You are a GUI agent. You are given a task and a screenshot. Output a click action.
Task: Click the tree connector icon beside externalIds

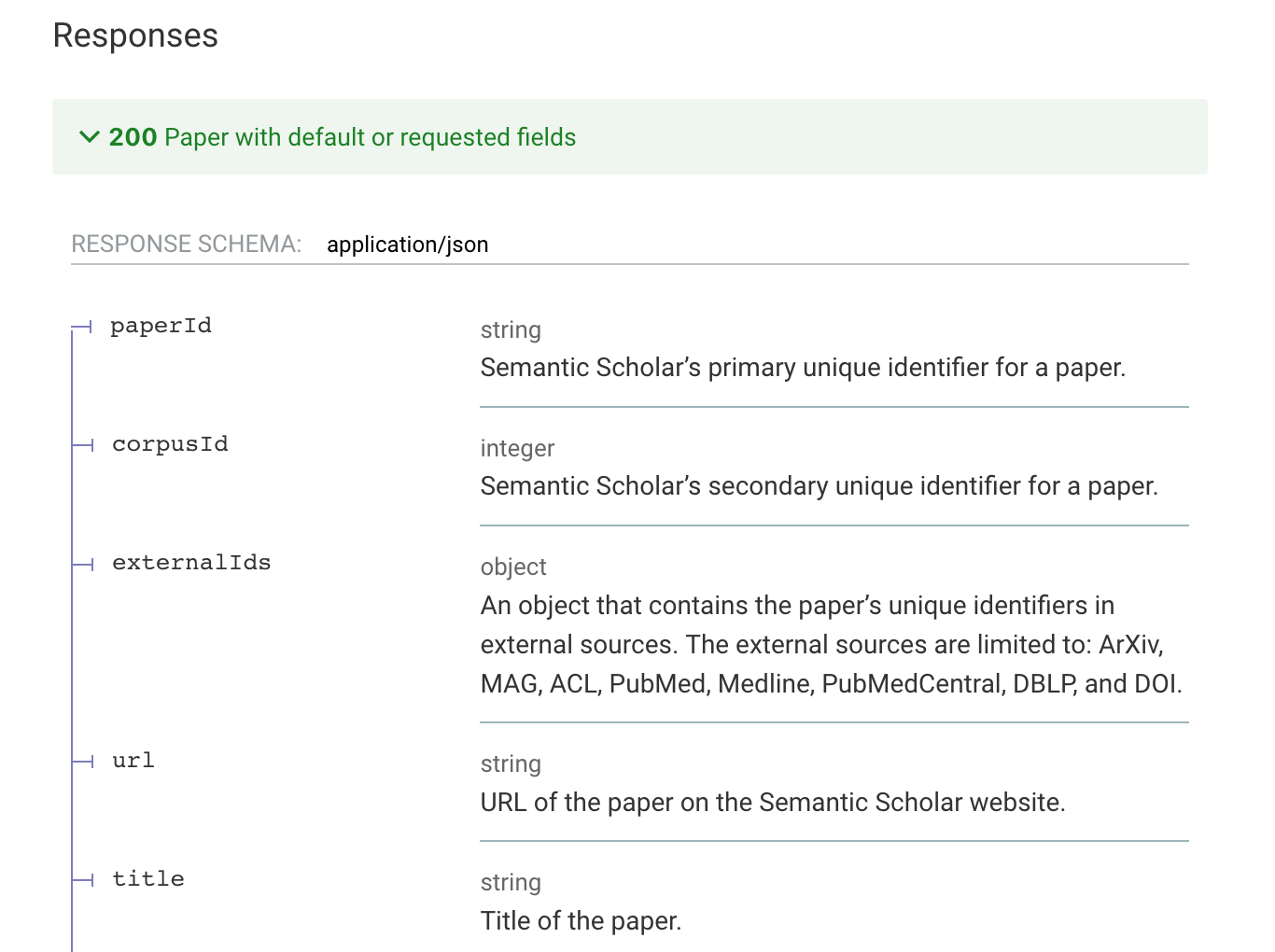[x=83, y=564]
